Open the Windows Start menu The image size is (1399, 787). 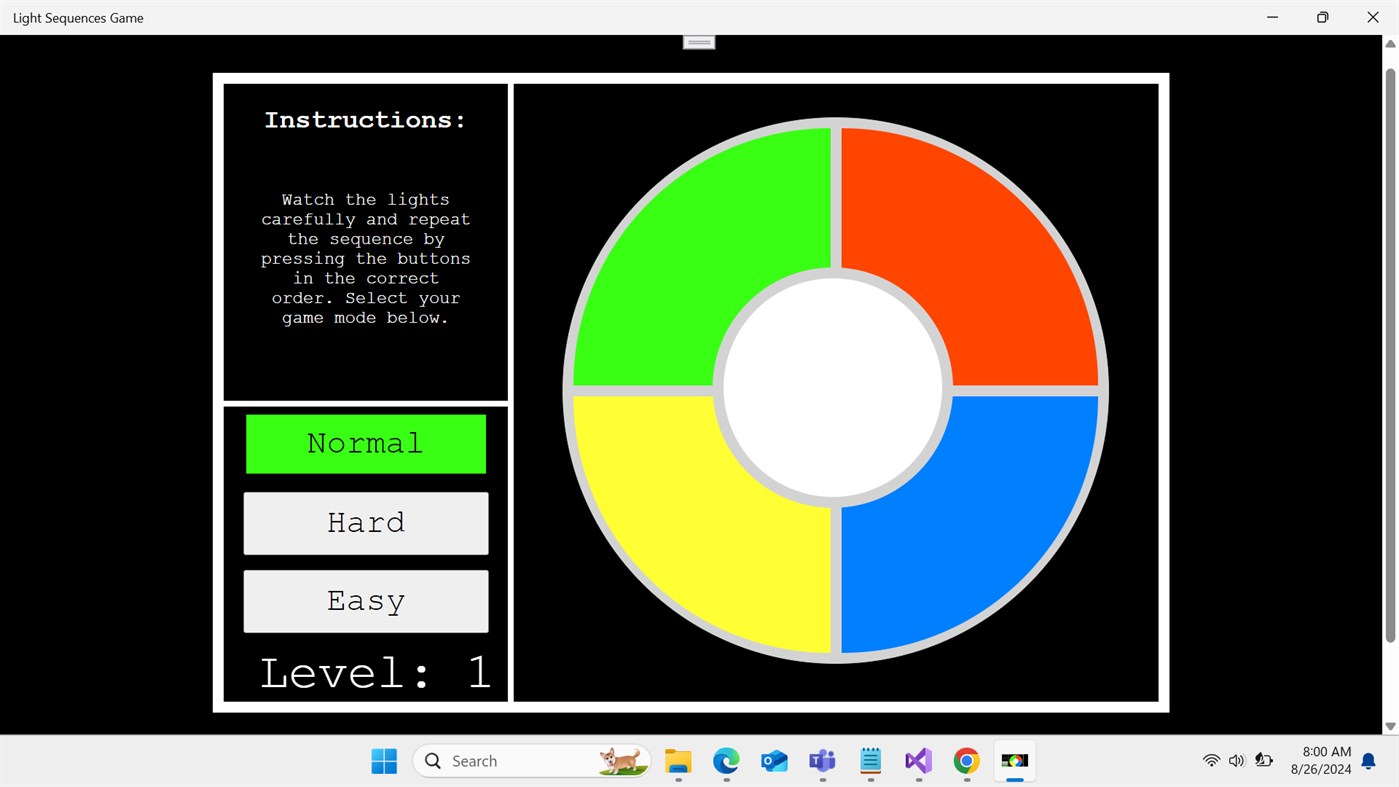383,760
